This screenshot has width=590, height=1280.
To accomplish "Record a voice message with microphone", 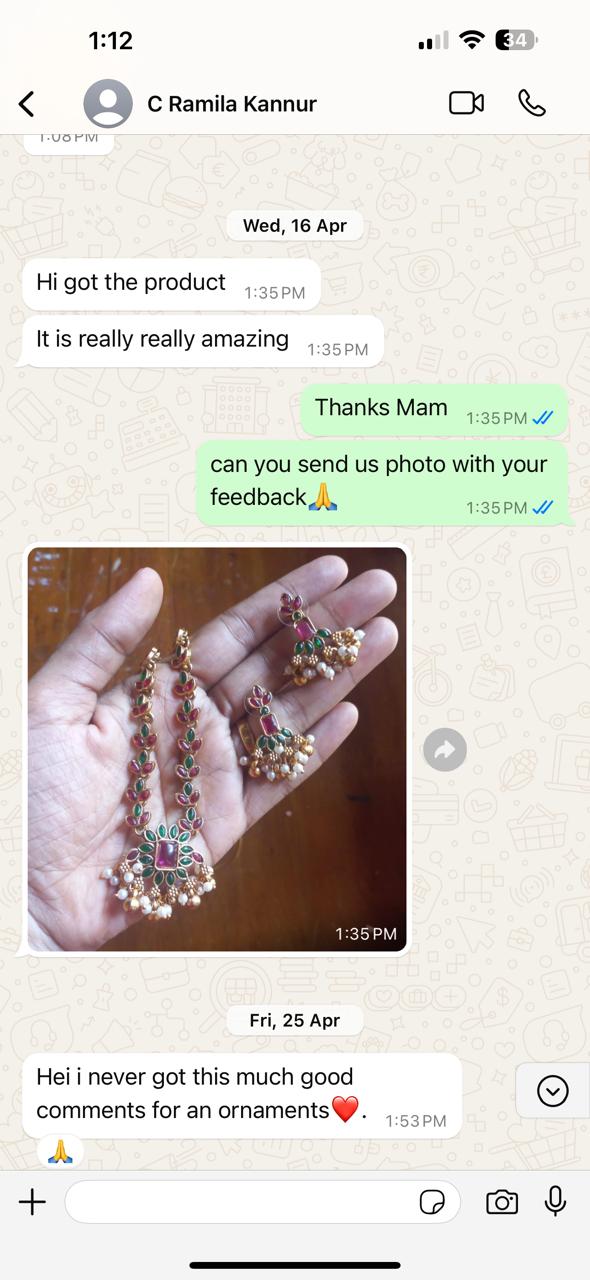I will pos(555,1201).
